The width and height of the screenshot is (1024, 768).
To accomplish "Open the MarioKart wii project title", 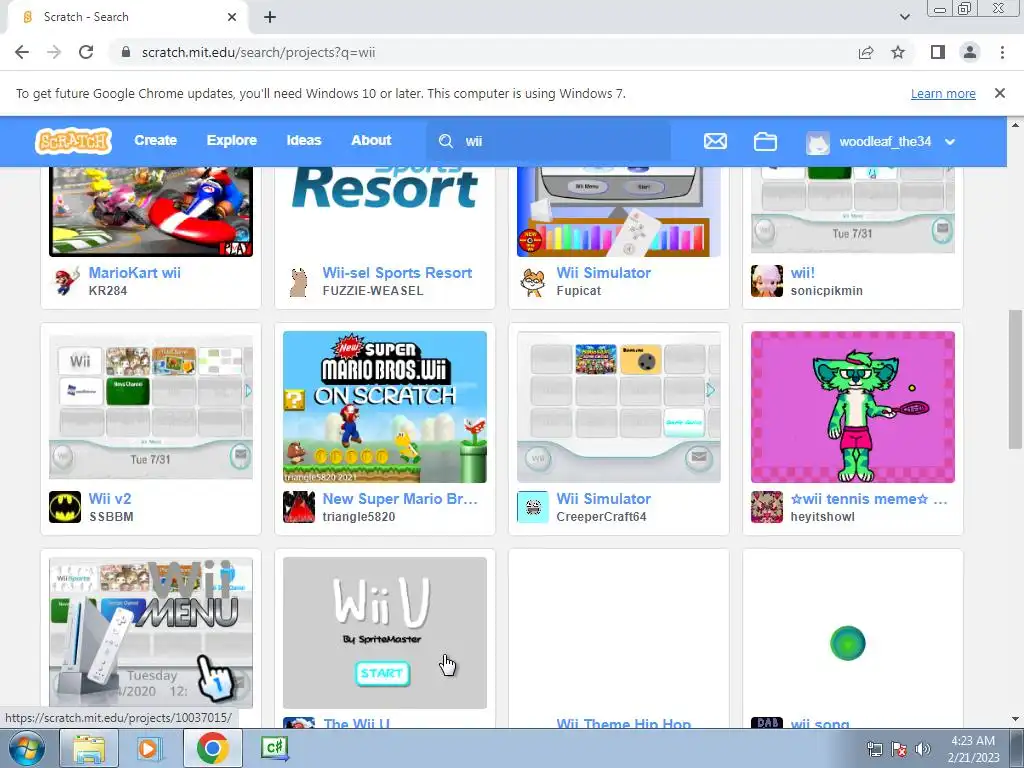I will pyautogui.click(x=135, y=272).
